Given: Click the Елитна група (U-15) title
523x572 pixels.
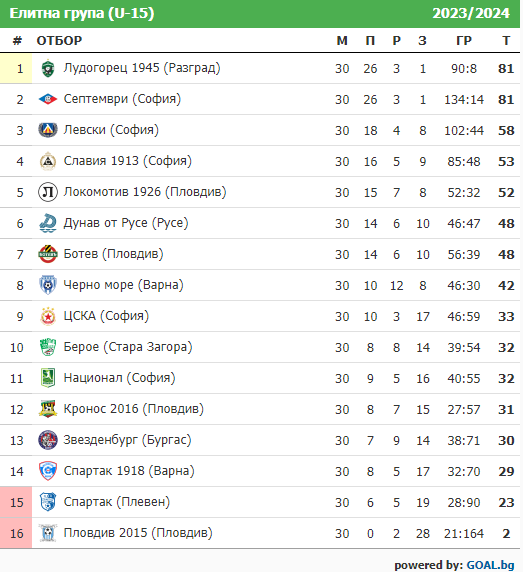Looking at the screenshot, I should [82, 13].
